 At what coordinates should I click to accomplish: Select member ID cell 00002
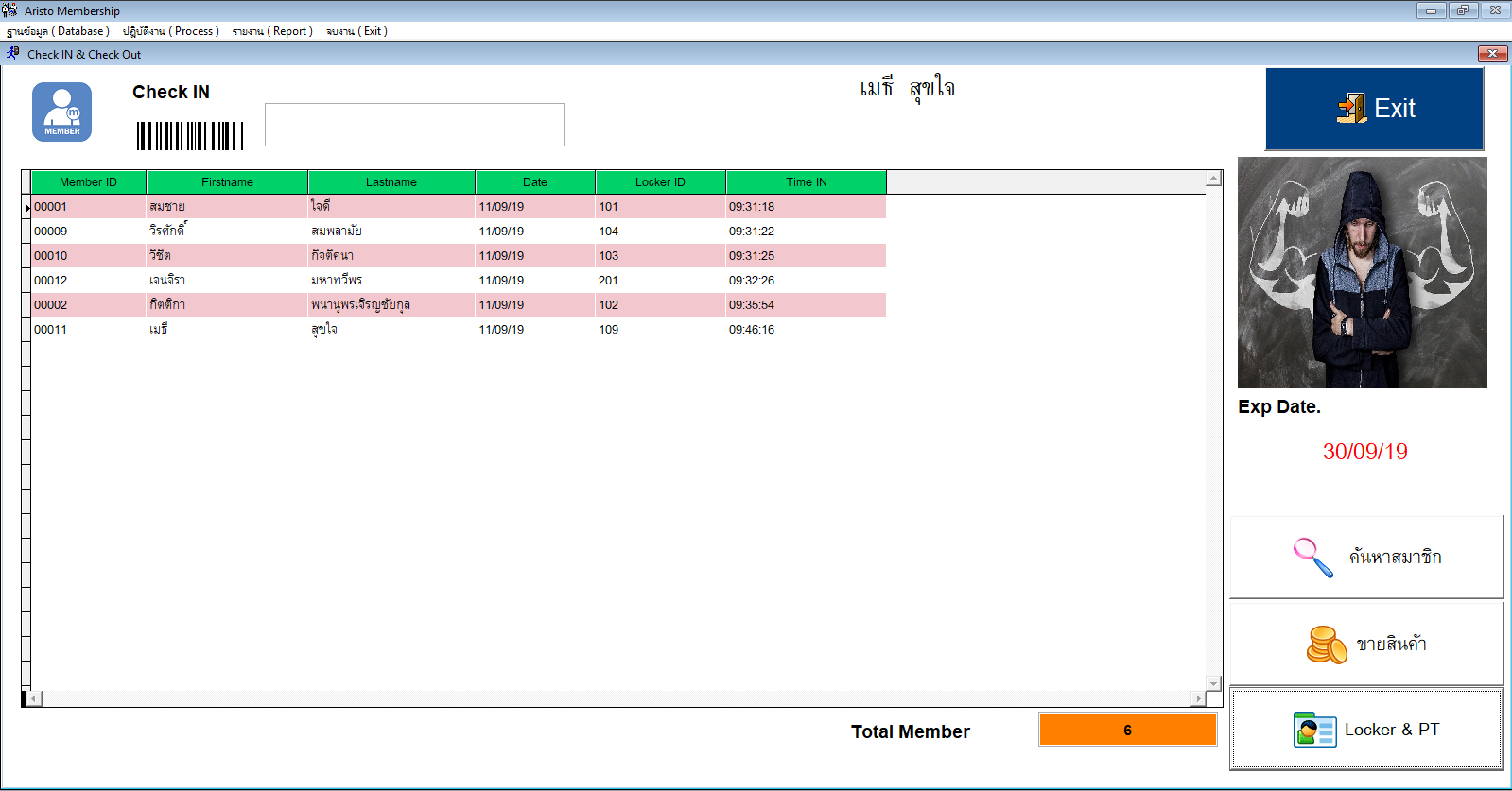tap(89, 305)
